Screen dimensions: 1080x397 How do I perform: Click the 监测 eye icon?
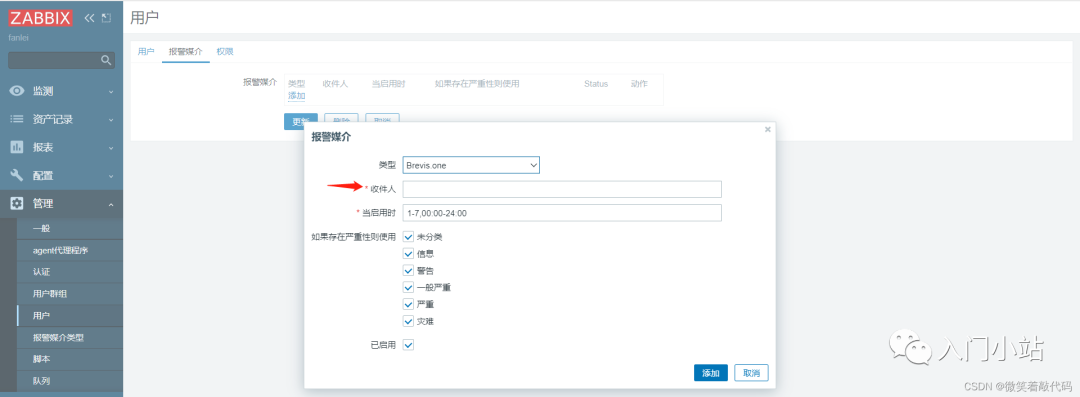pyautogui.click(x=17, y=91)
